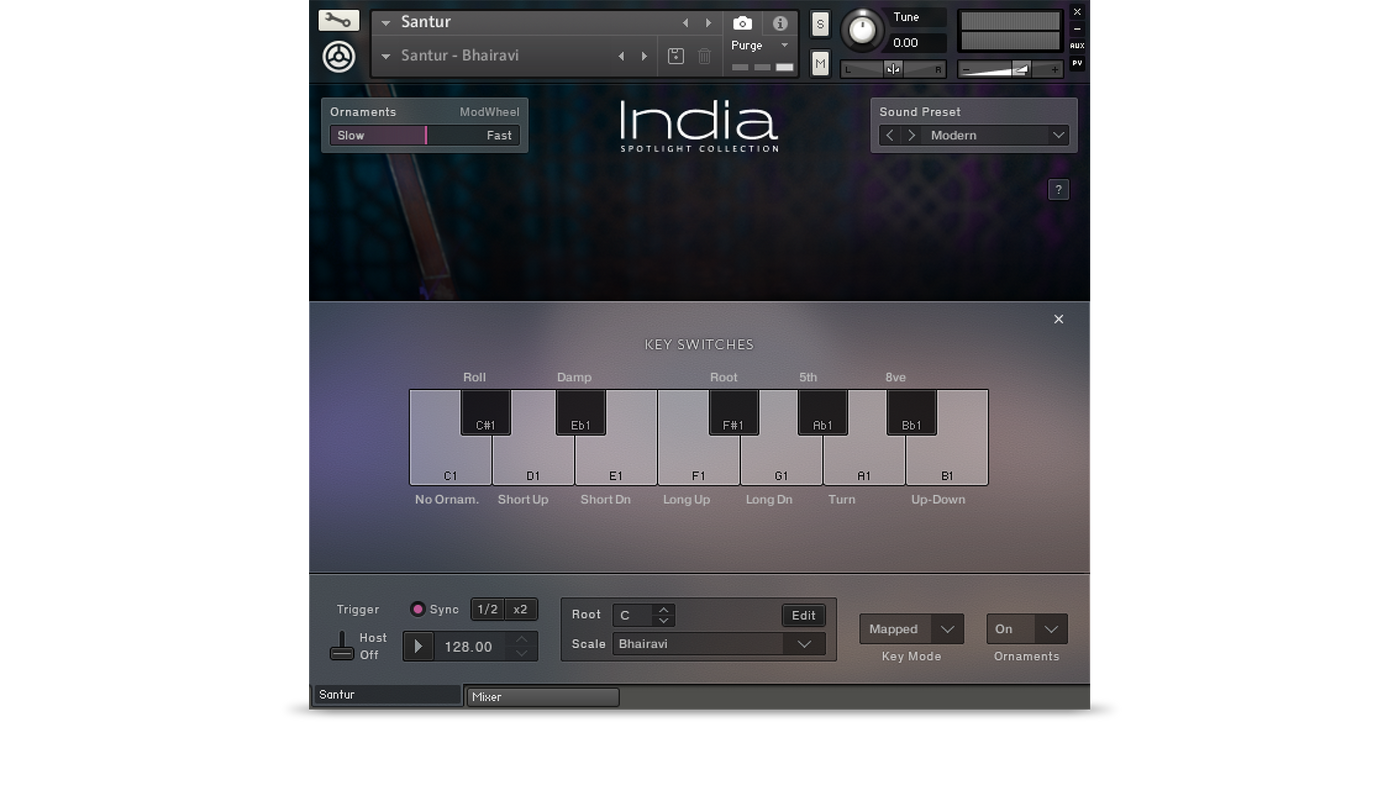The height and width of the screenshot is (804, 1400).
Task: Minimize the instrument header view
Action: [x=1077, y=29]
